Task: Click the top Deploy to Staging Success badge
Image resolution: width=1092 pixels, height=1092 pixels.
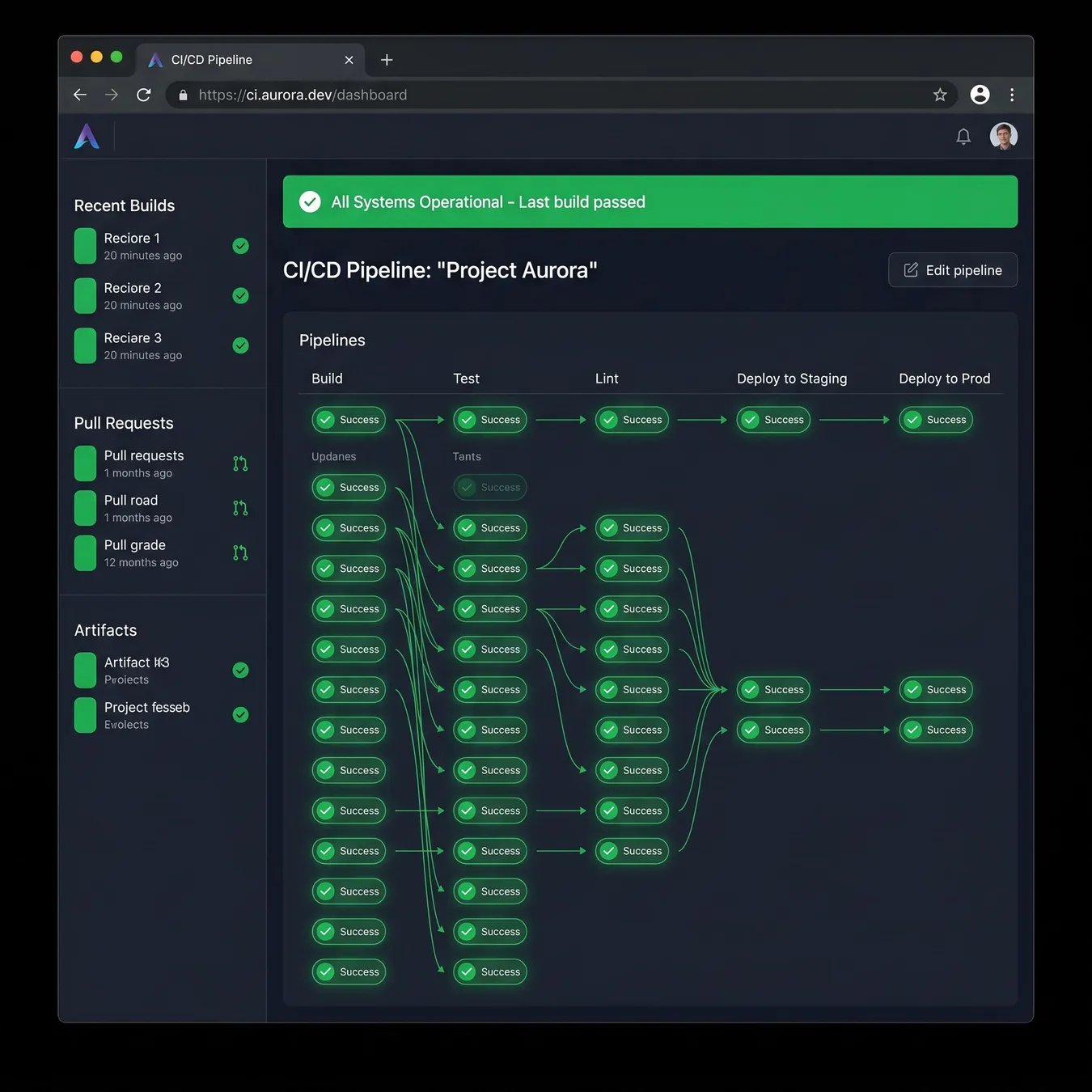Action: [773, 420]
